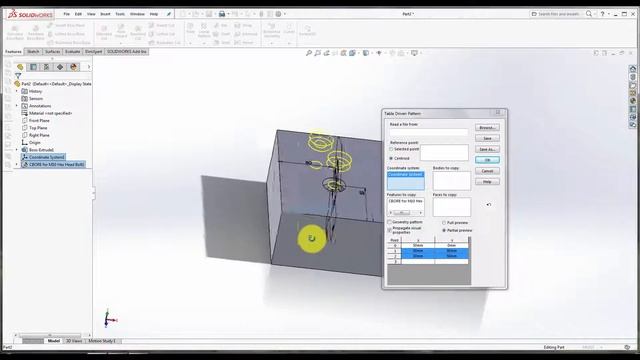Click the Bodies to copy selection box
640x360 pixels.
click(451, 181)
